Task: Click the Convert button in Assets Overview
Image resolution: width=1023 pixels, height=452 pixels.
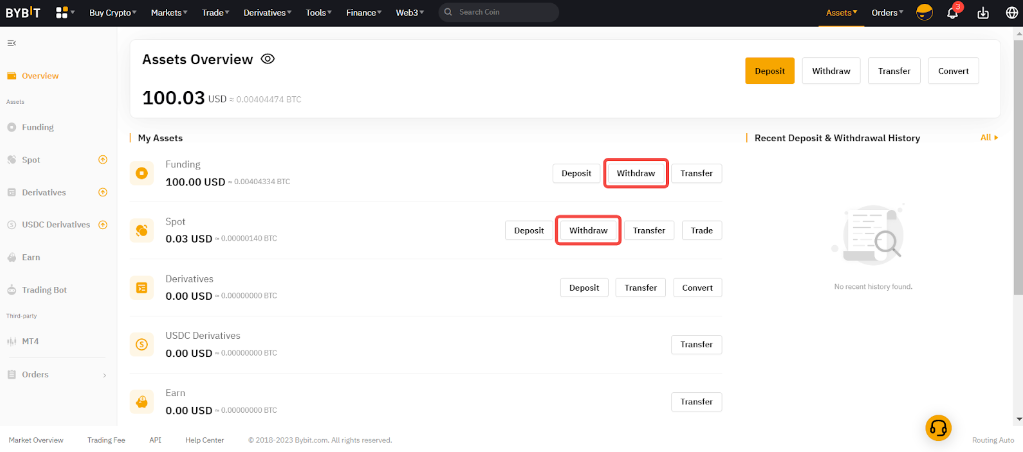Action: pyautogui.click(x=953, y=70)
